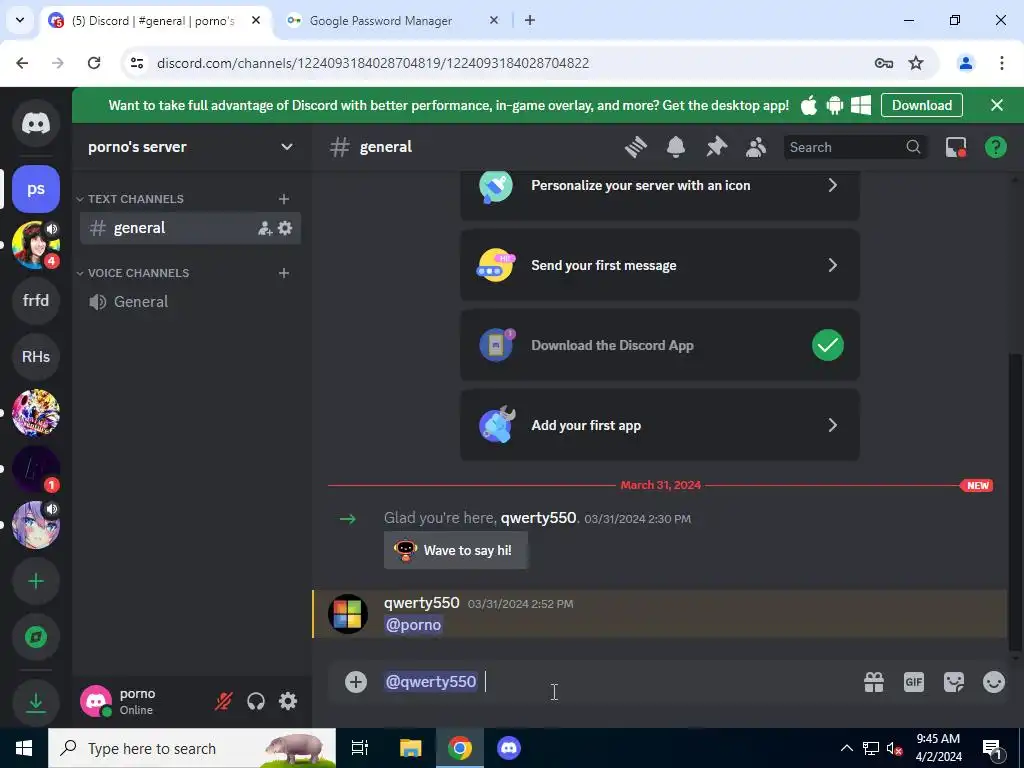1024x768 pixels.
Task: Open the emoji picker
Action: point(994,682)
